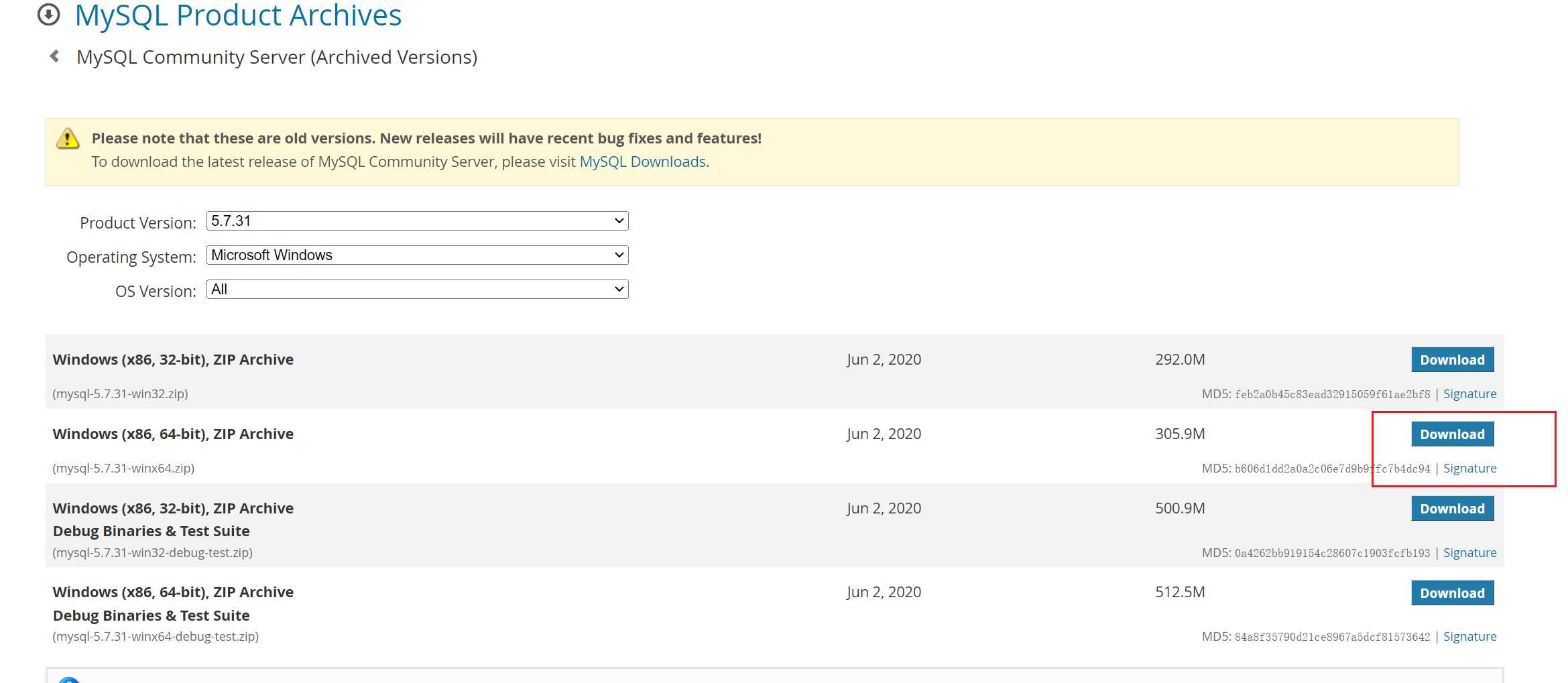Download mysql-5.7.31-win32-debug-test.zip
The height and width of the screenshot is (683, 1568).
[1452, 508]
